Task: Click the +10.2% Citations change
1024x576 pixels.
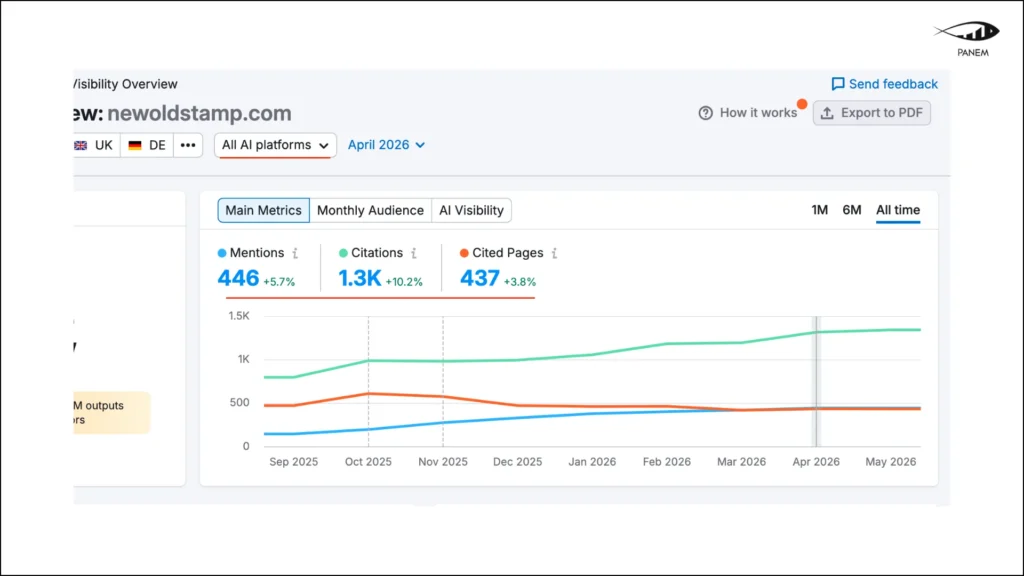Action: (x=404, y=282)
